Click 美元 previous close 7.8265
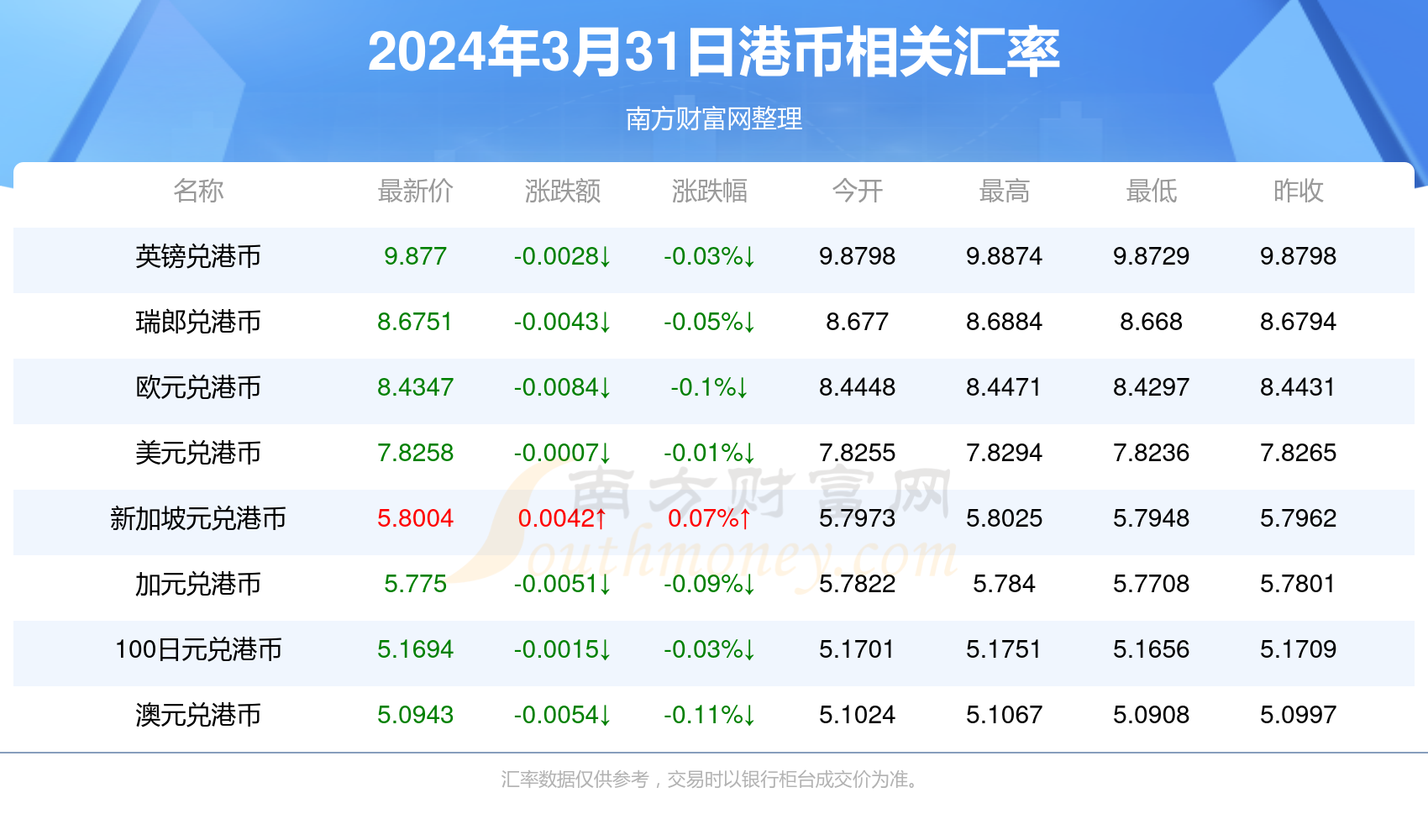The image size is (1428, 840). (1298, 453)
